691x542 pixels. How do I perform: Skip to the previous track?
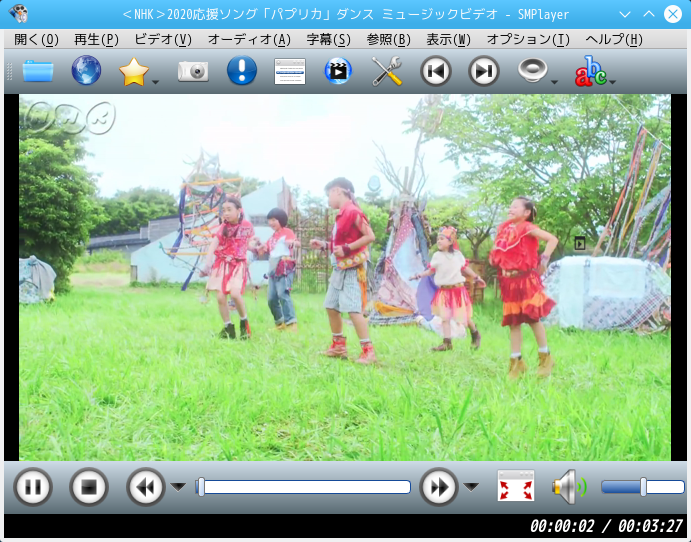[435, 71]
